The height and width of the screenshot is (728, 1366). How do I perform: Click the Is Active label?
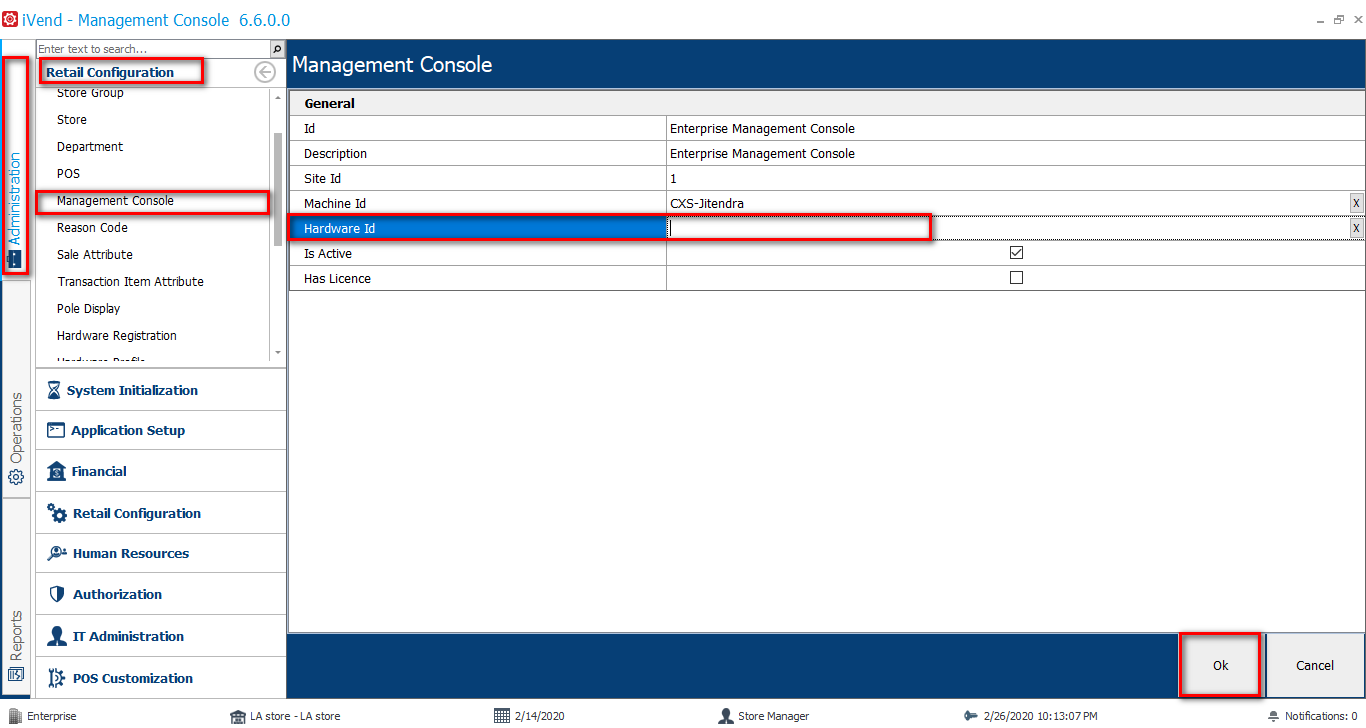point(328,254)
